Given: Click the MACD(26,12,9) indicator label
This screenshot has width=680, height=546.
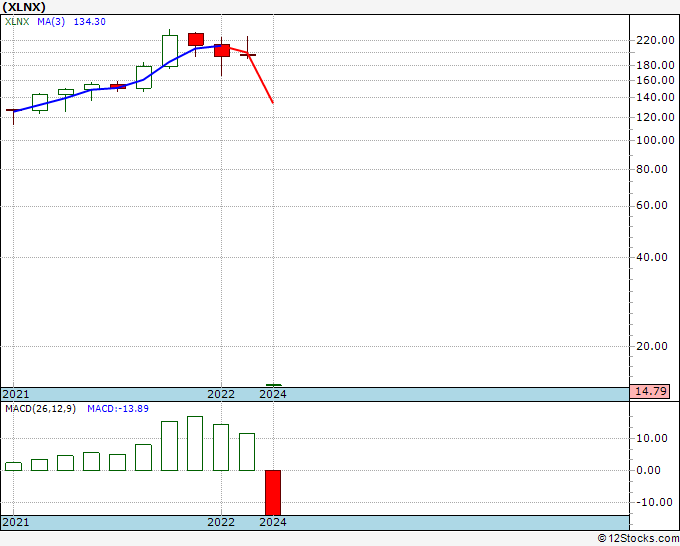Looking at the screenshot, I should (40, 409).
